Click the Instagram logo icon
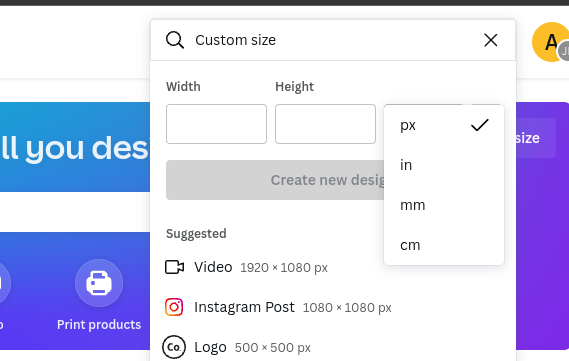The image size is (569, 361). point(174,307)
